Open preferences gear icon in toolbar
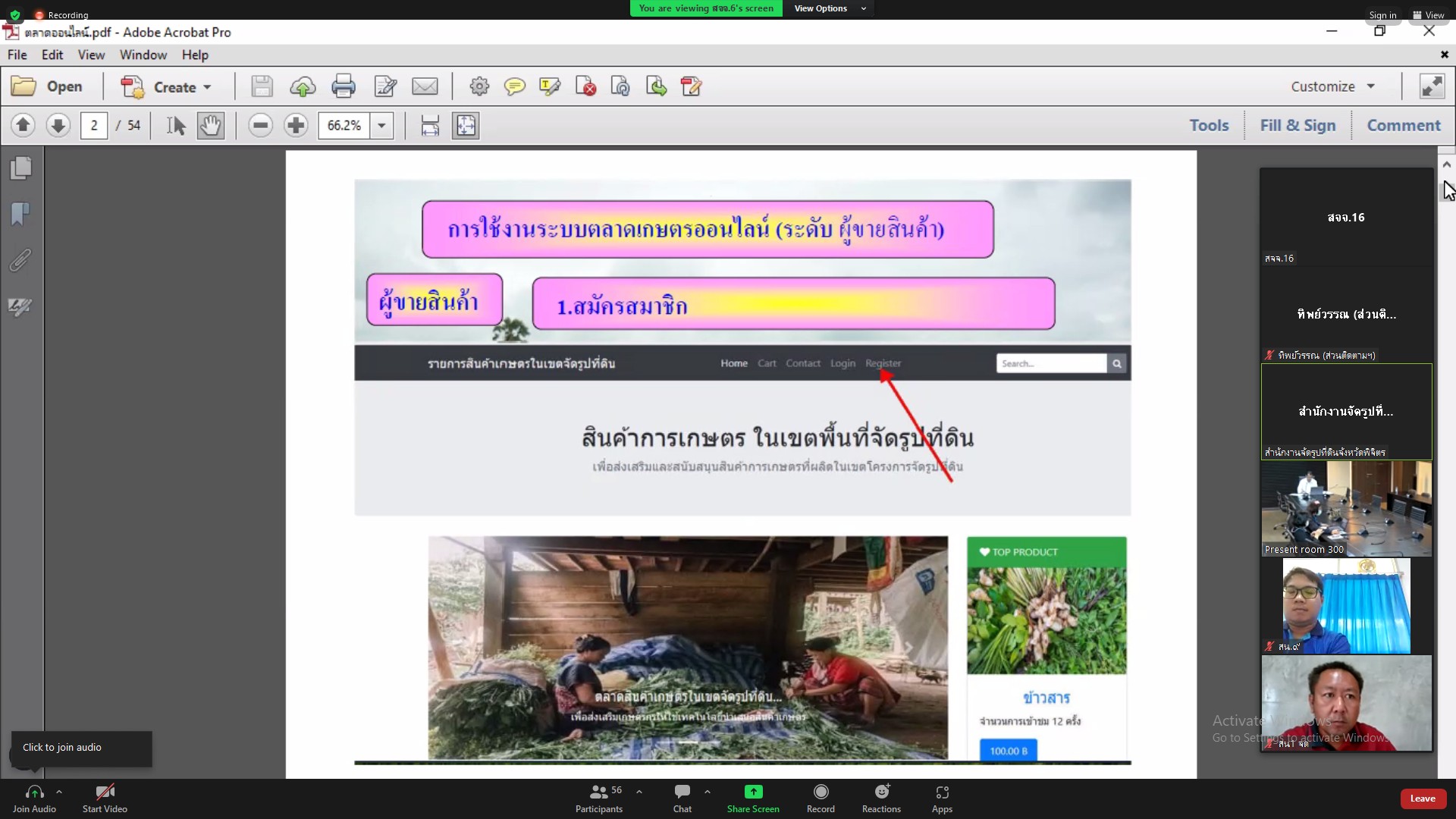This screenshot has height=819, width=1456. point(479,86)
